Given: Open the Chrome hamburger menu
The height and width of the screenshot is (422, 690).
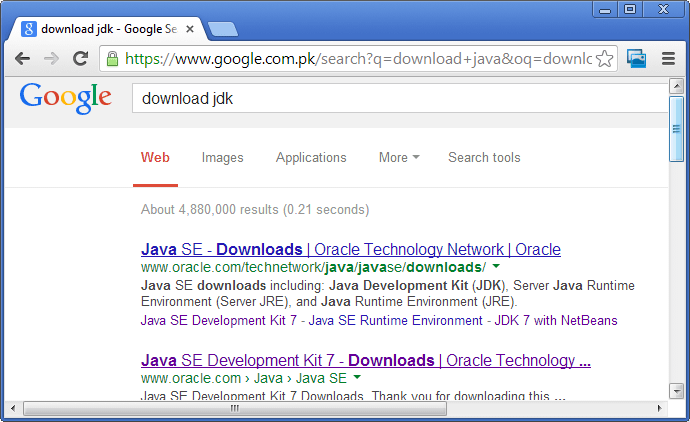Looking at the screenshot, I should (x=669, y=59).
